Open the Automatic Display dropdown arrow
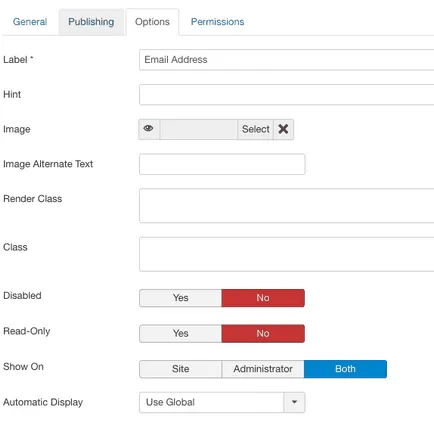Viewport: 434px width, 426px height. point(294,402)
